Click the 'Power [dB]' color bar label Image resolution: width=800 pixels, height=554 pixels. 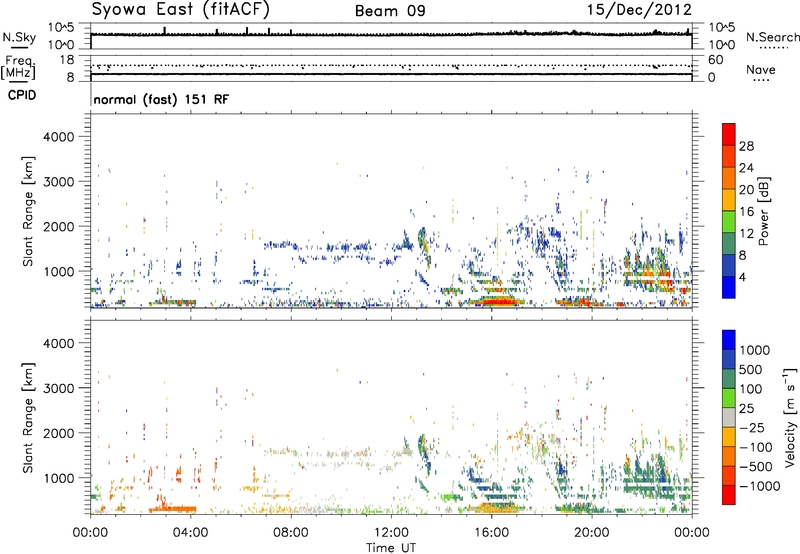764,211
